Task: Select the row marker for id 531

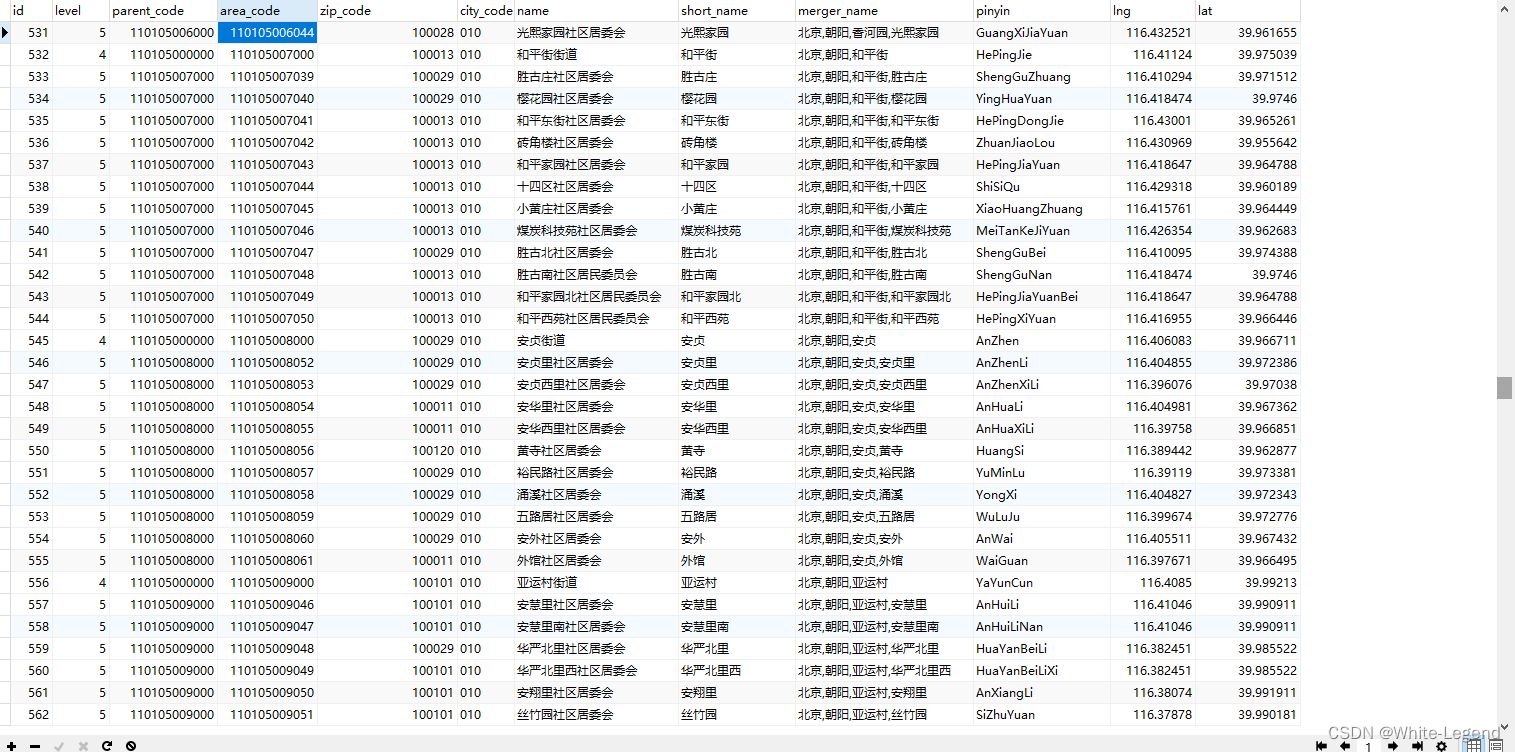Action: pos(5,33)
